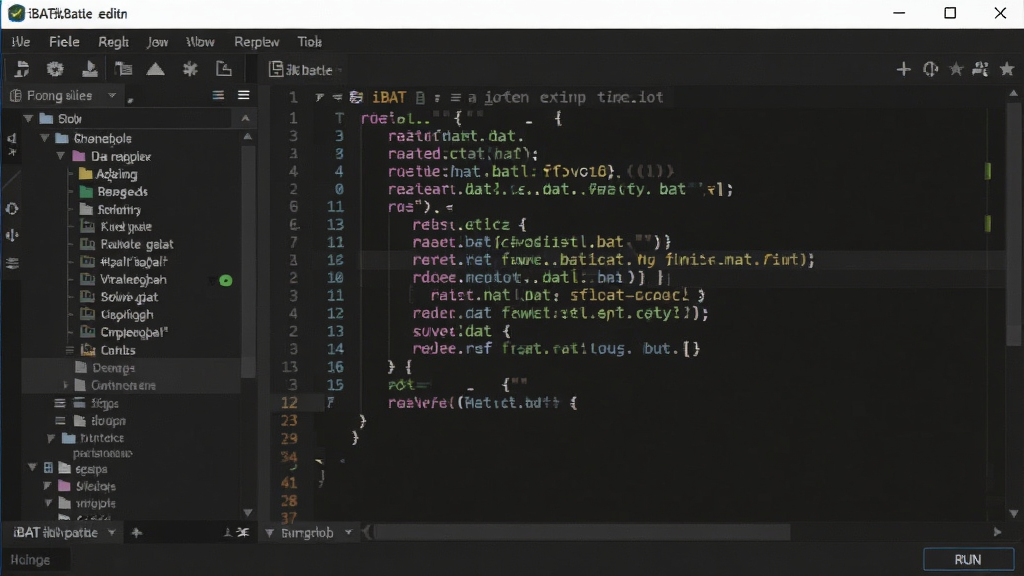Viewport: 1024px width, 576px height.
Task: Collapse the "Chonebole" folder in the tree
Action: (44, 138)
